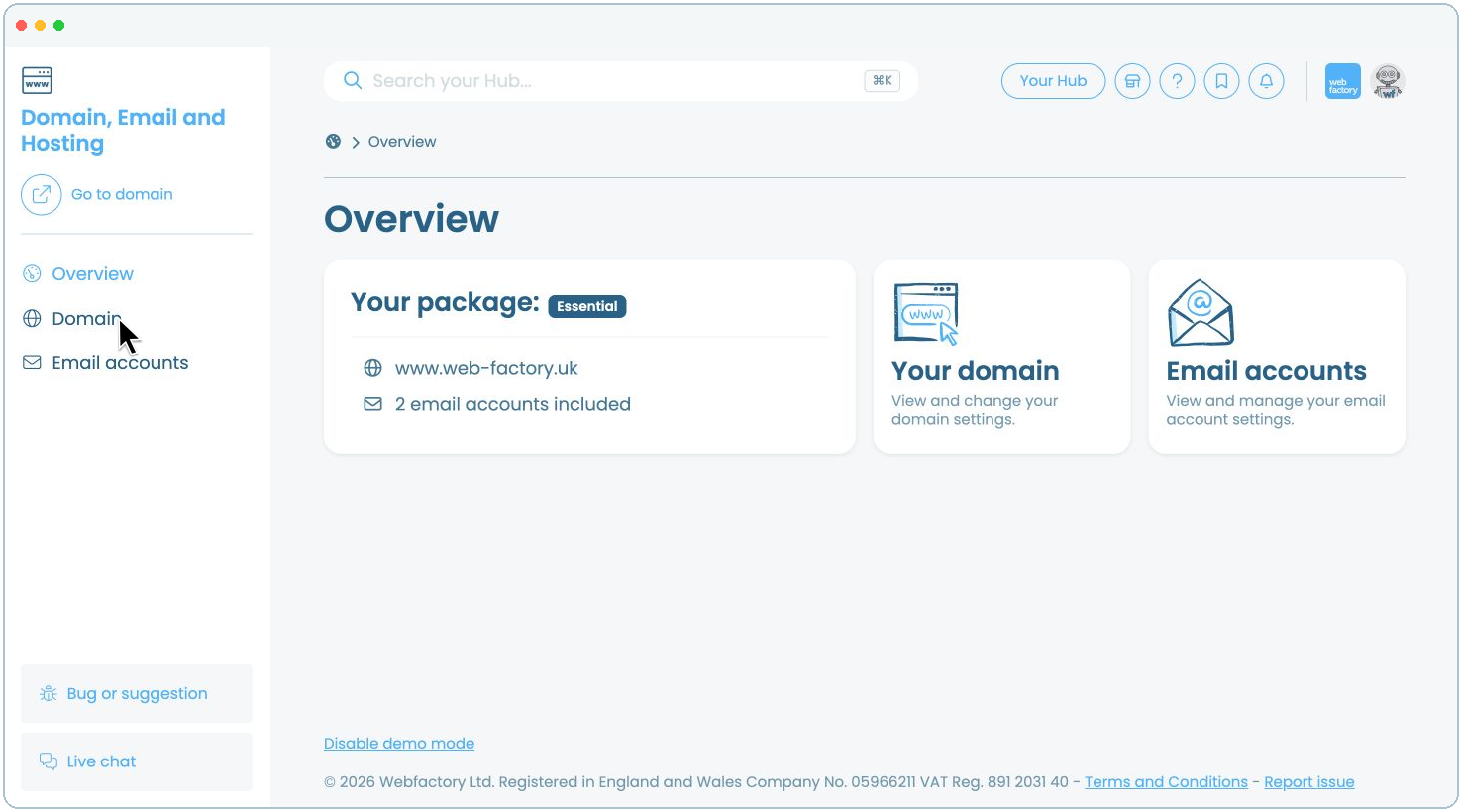Click the Domain sidebar globe icon
Image resolution: width=1462 pixels, height=812 pixels.
coord(32,319)
